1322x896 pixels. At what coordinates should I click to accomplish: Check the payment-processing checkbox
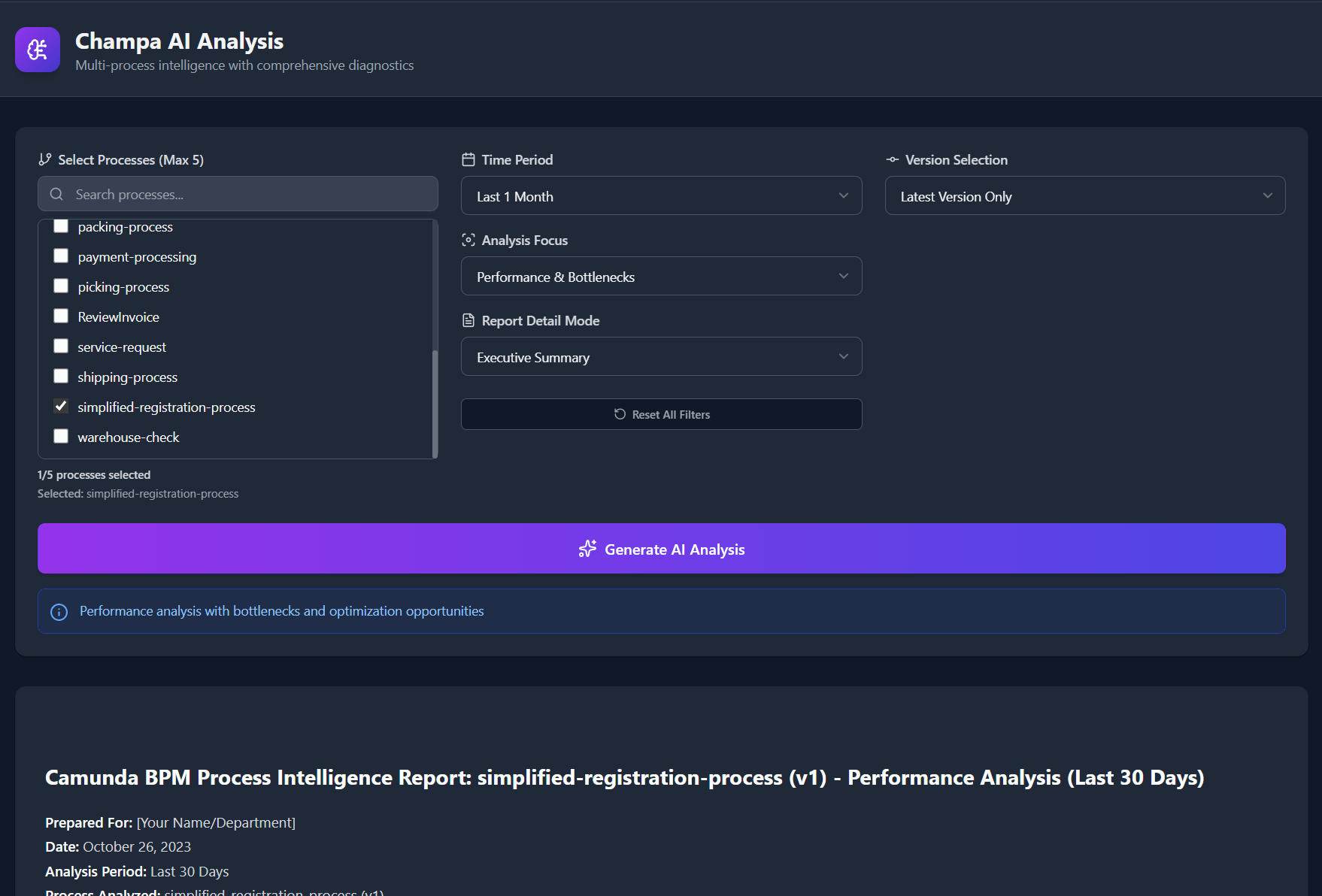(x=60, y=256)
